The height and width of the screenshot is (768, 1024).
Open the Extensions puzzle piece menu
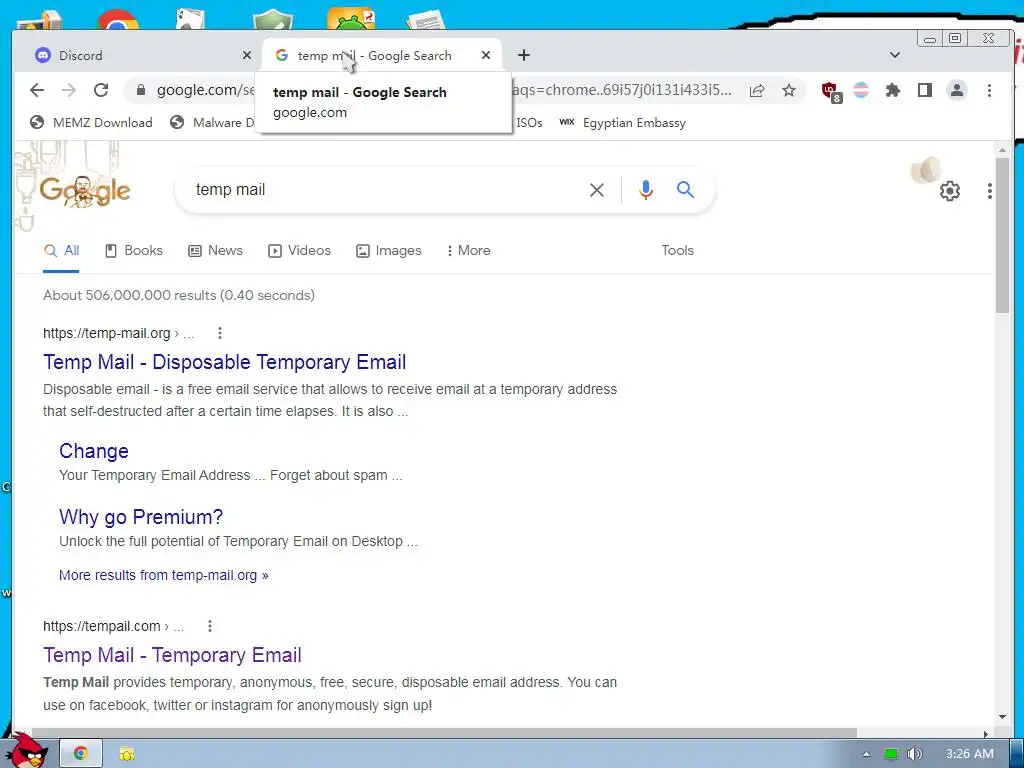click(893, 90)
